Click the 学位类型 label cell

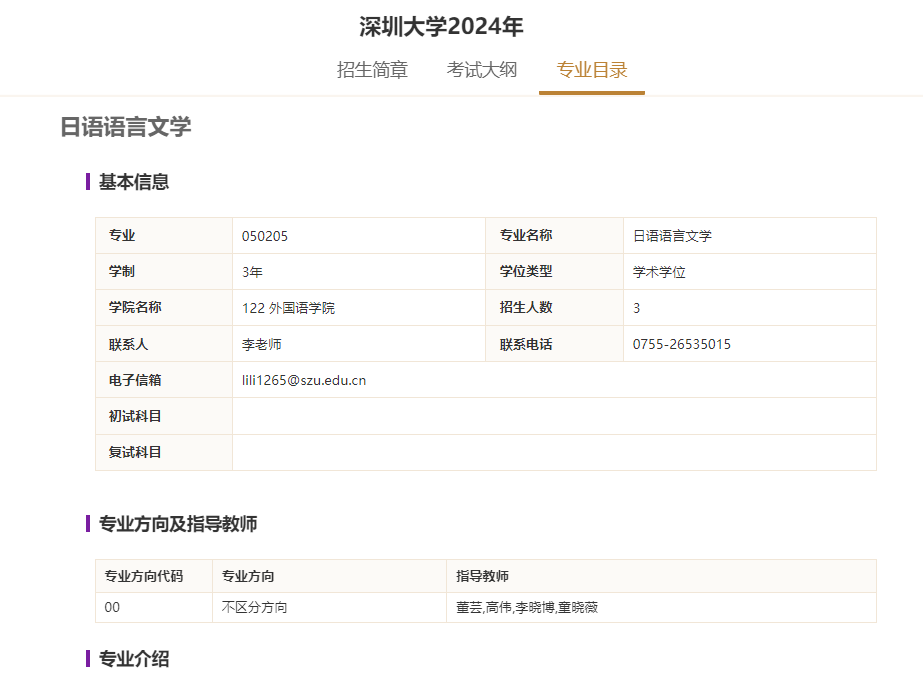pyautogui.click(x=554, y=272)
